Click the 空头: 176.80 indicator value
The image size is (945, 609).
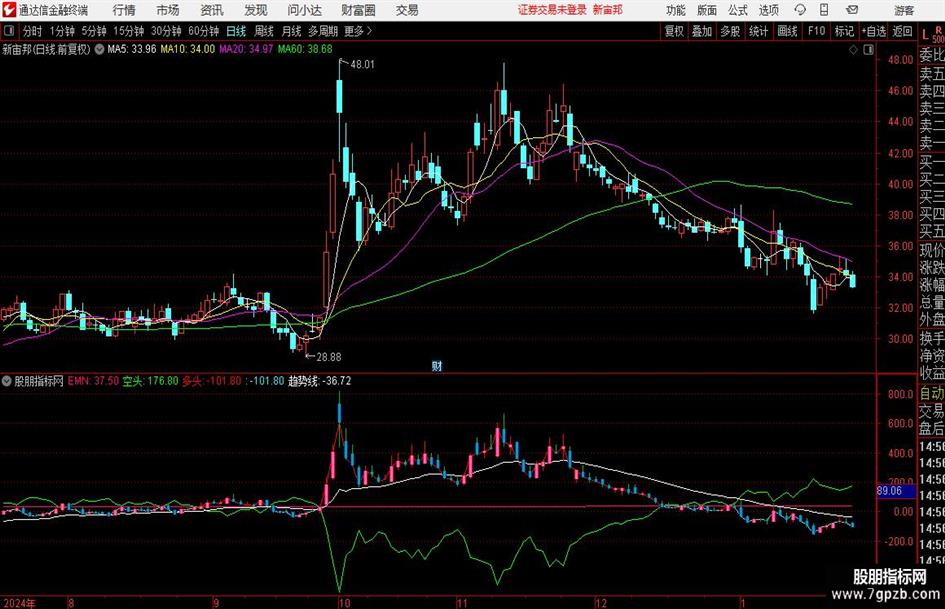click(x=151, y=381)
